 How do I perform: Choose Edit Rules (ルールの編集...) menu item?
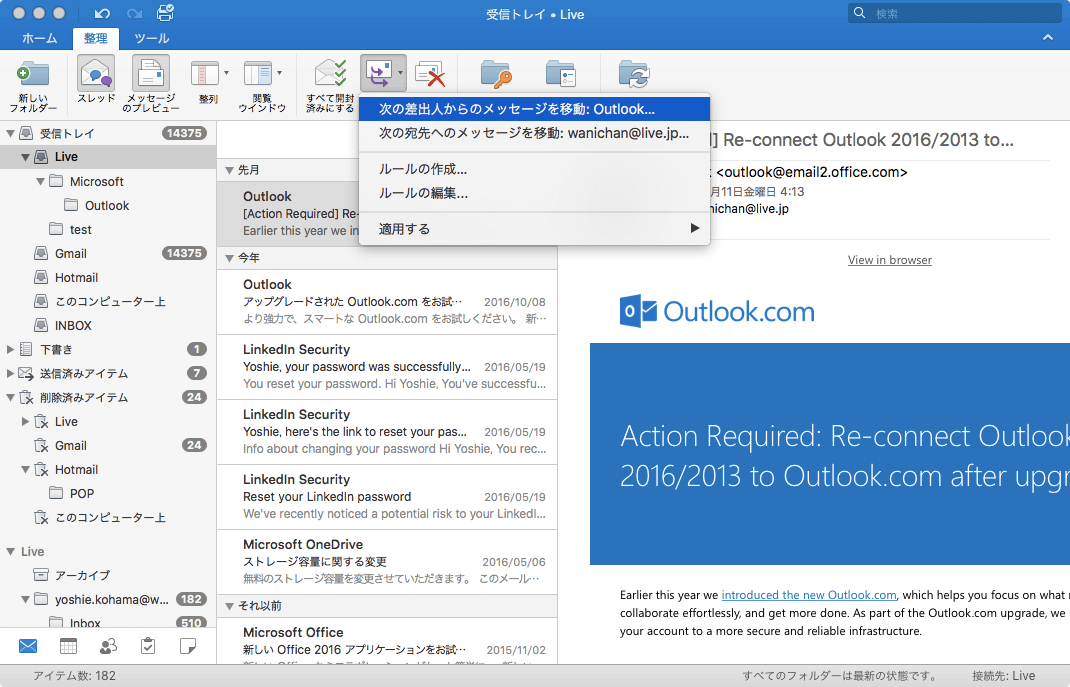[x=534, y=193]
